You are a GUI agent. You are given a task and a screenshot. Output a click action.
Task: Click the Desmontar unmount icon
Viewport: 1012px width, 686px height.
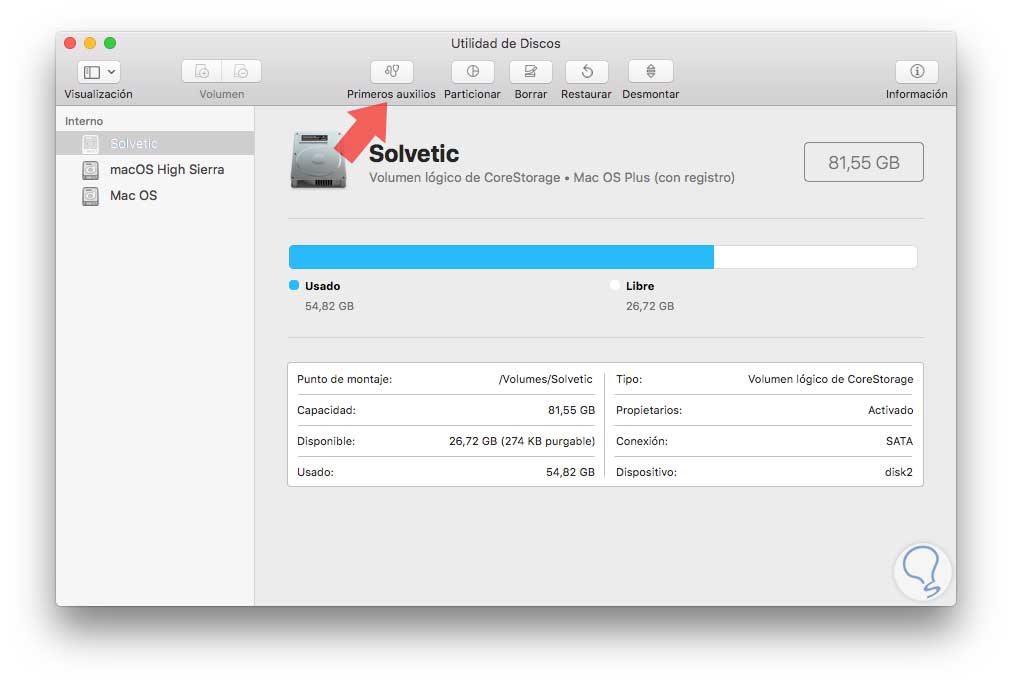coord(651,71)
